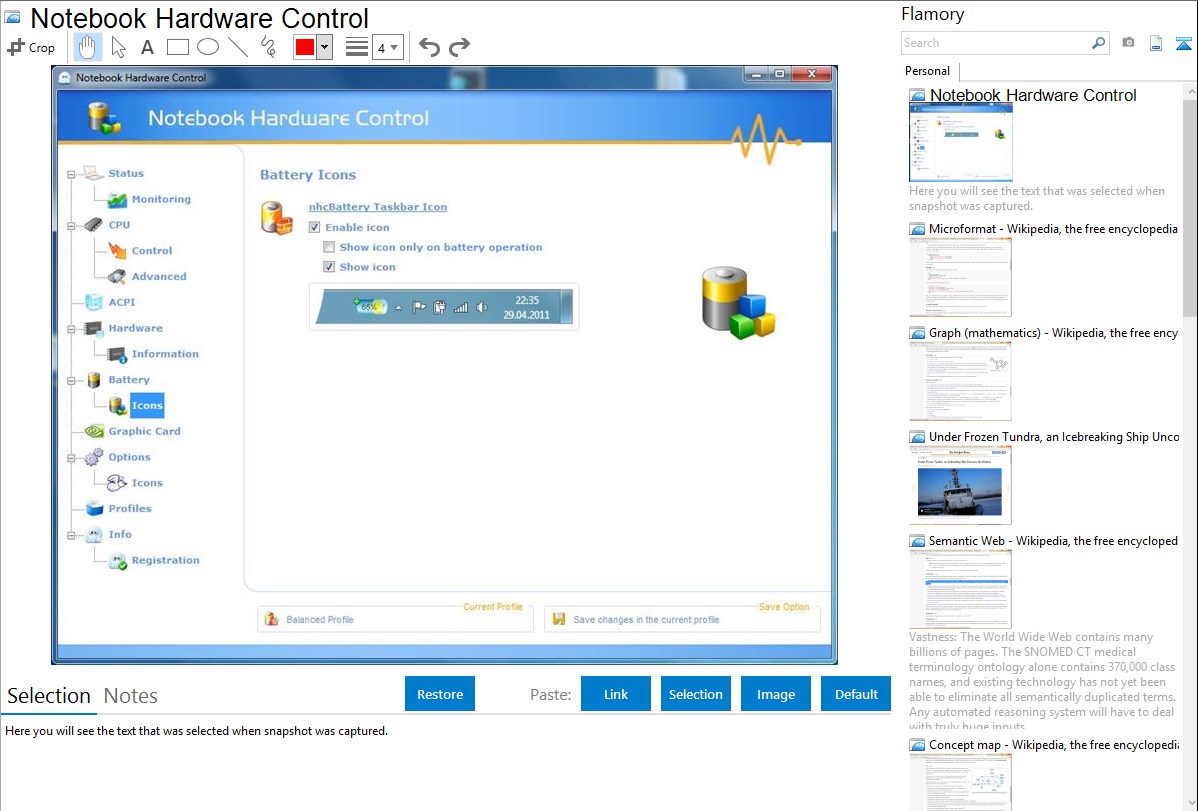Click the Flamory search field
Viewport: 1198px width, 811px height.
coord(996,43)
